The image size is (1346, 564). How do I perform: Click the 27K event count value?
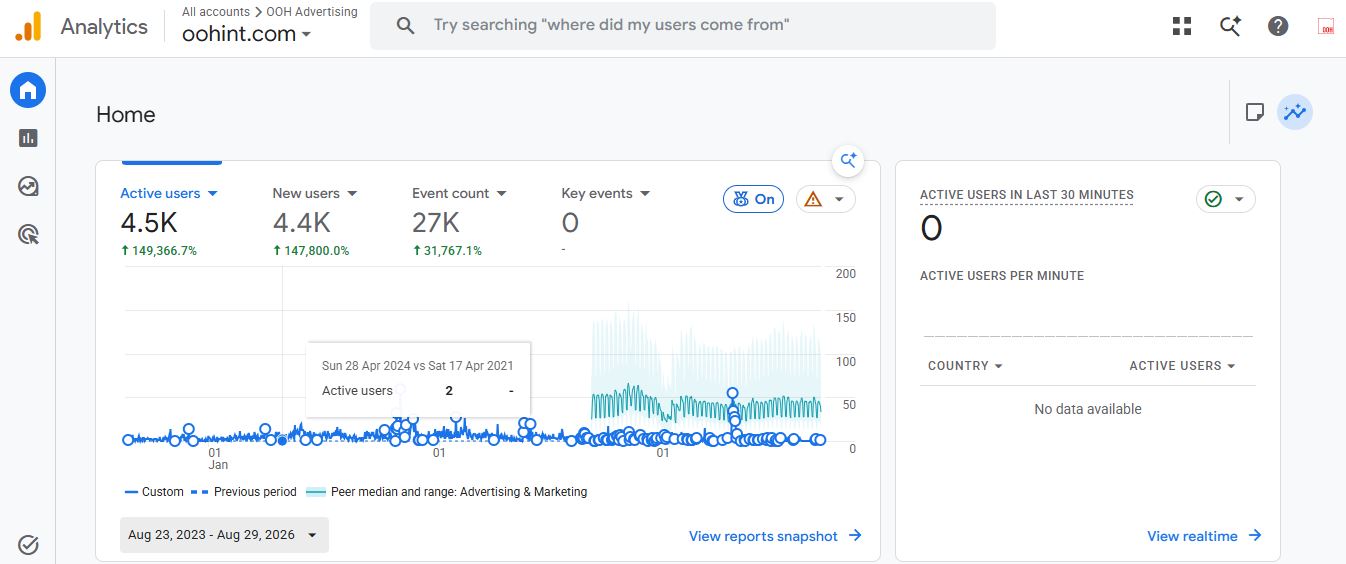pyautogui.click(x=436, y=222)
